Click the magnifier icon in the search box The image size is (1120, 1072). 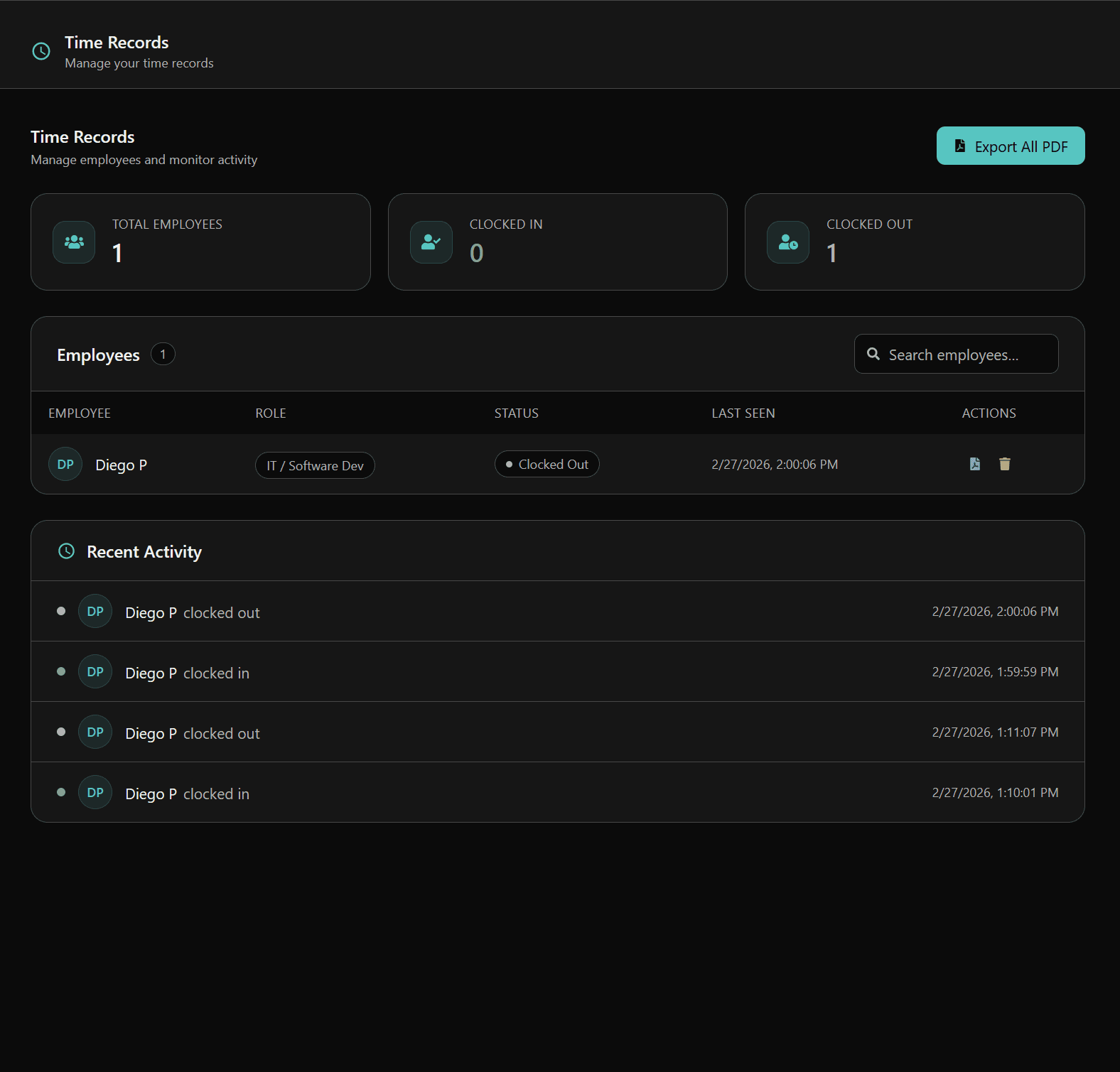point(873,354)
